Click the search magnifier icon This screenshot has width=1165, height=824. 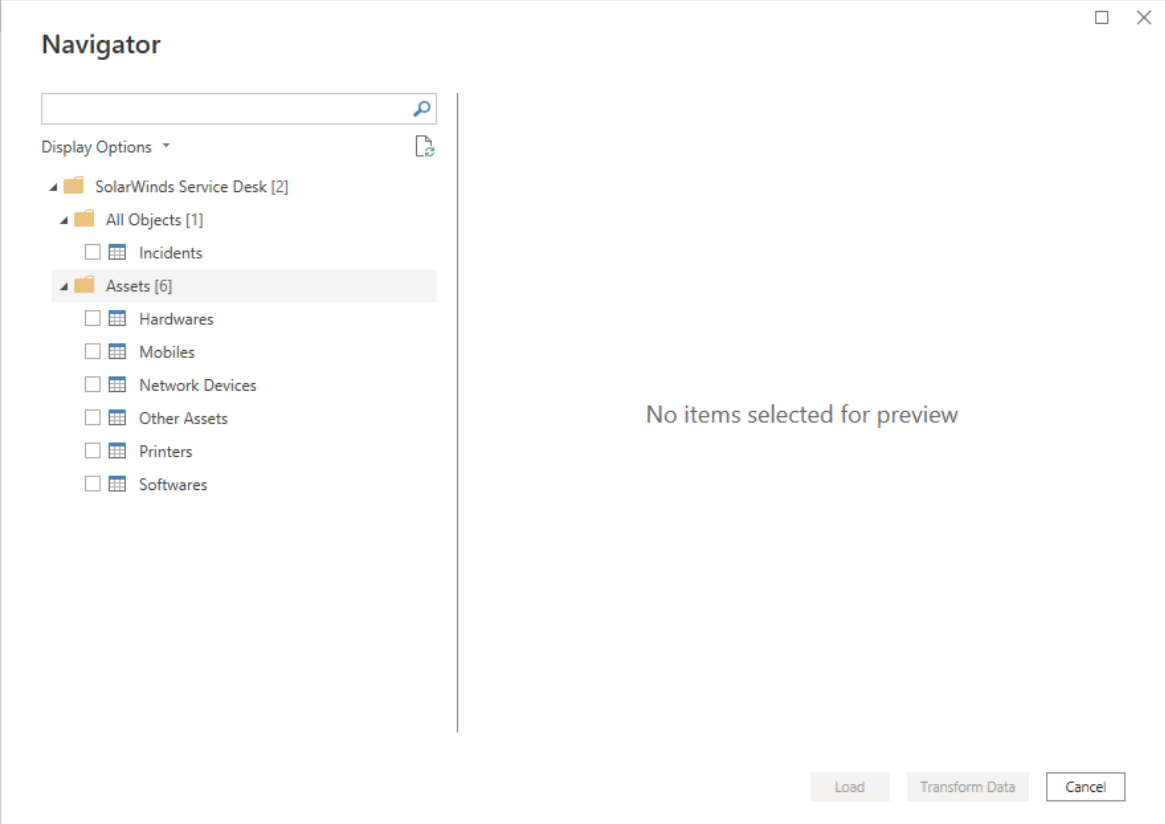pyautogui.click(x=422, y=109)
